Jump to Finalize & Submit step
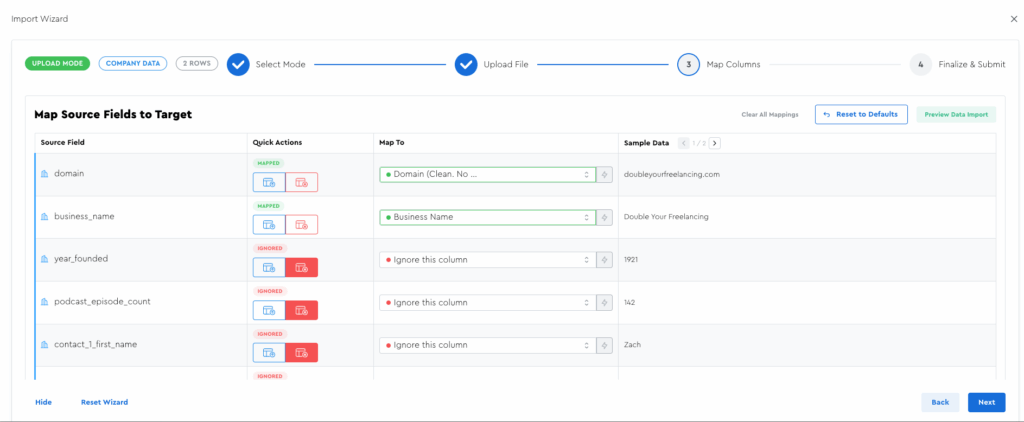 (920, 64)
